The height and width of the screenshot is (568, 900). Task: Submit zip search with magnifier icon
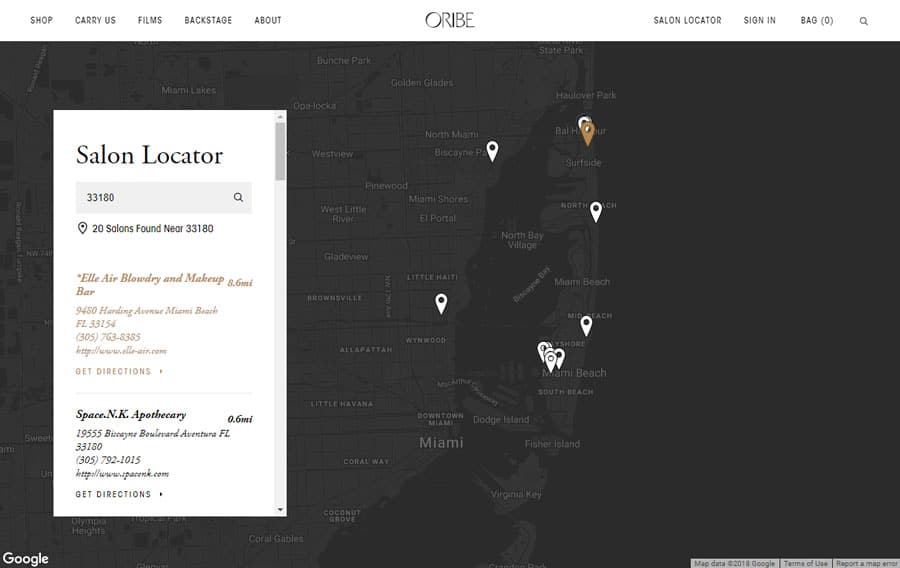[238, 198]
